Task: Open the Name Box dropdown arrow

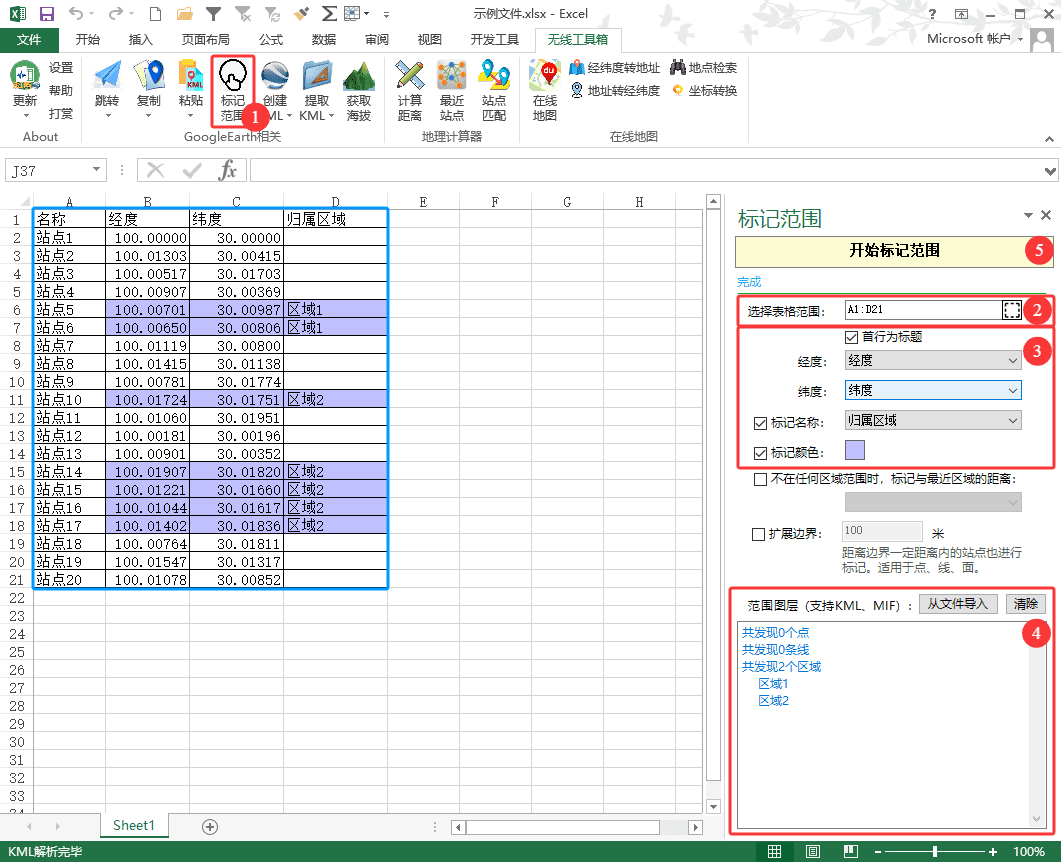Action: [x=96, y=169]
